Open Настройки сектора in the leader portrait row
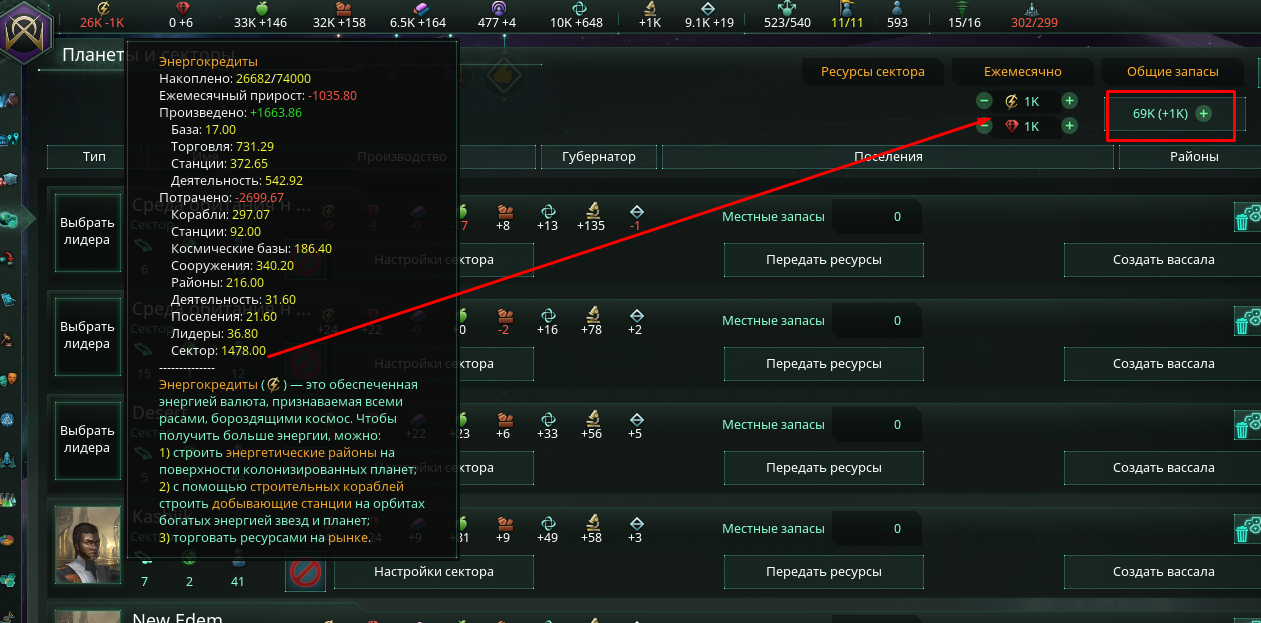The image size is (1261, 623). click(434, 572)
